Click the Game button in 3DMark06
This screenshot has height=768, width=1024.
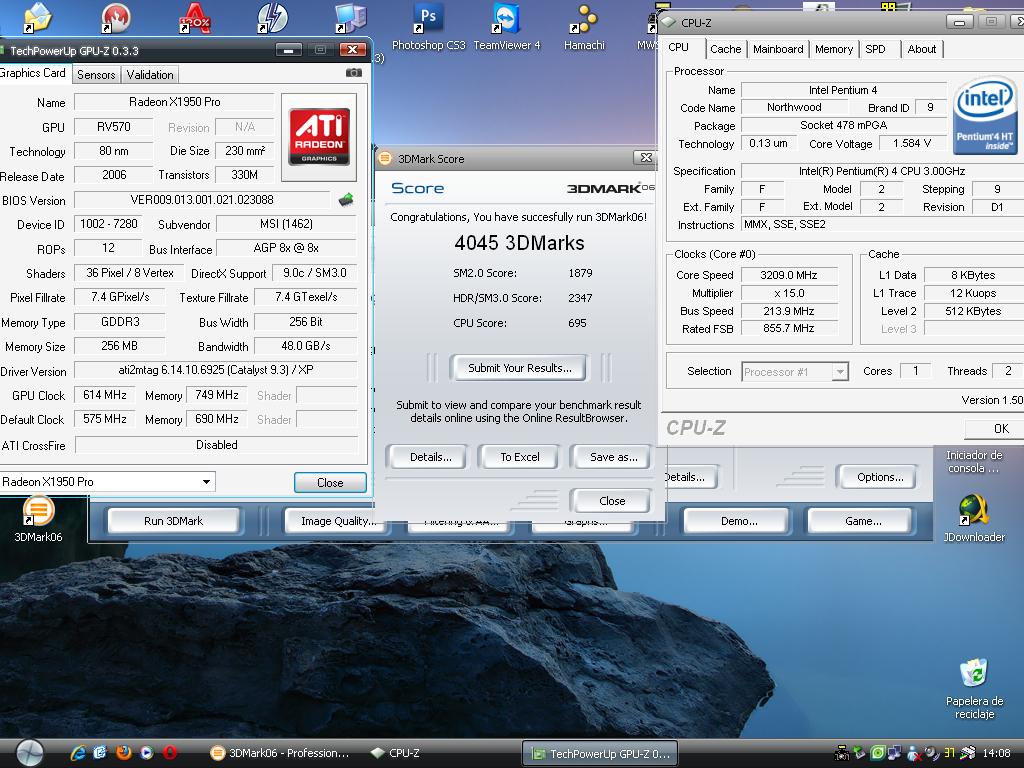tap(863, 521)
